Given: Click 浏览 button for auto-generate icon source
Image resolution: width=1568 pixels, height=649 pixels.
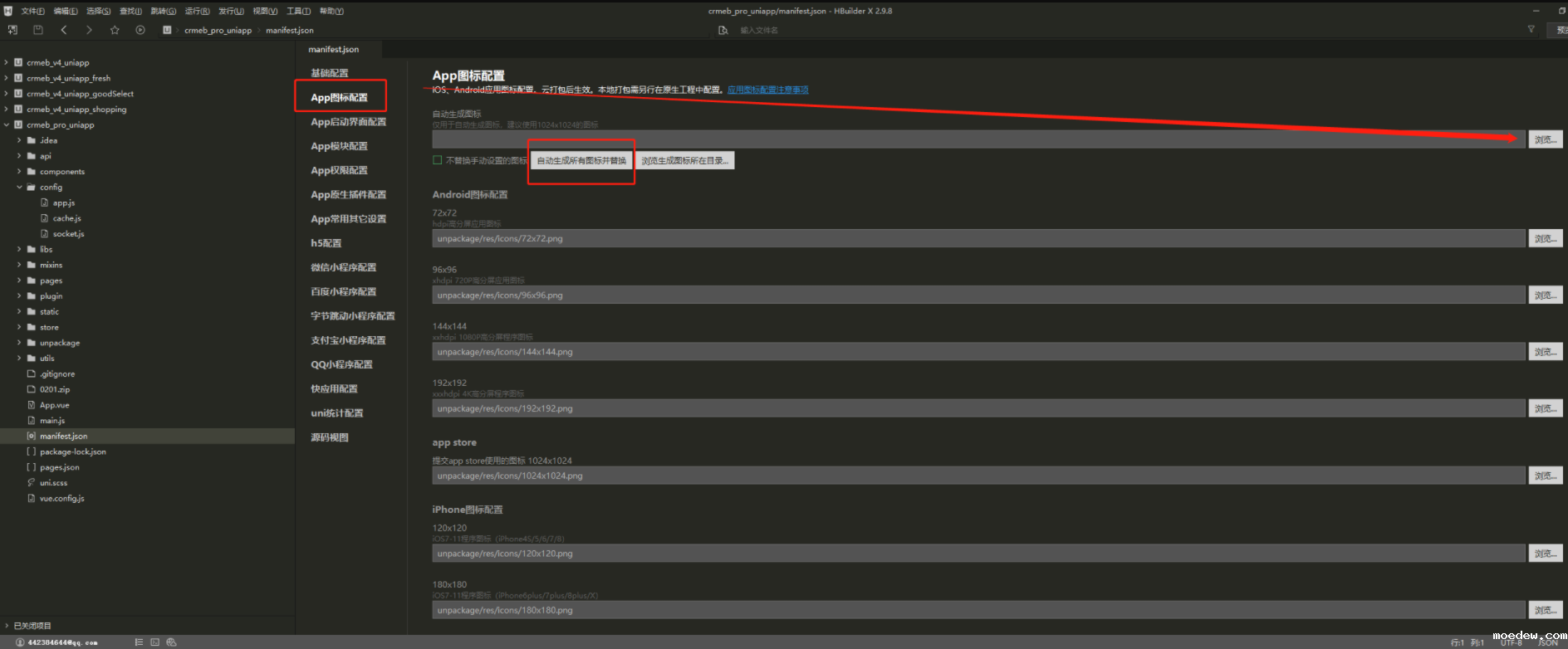Looking at the screenshot, I should 1545,139.
